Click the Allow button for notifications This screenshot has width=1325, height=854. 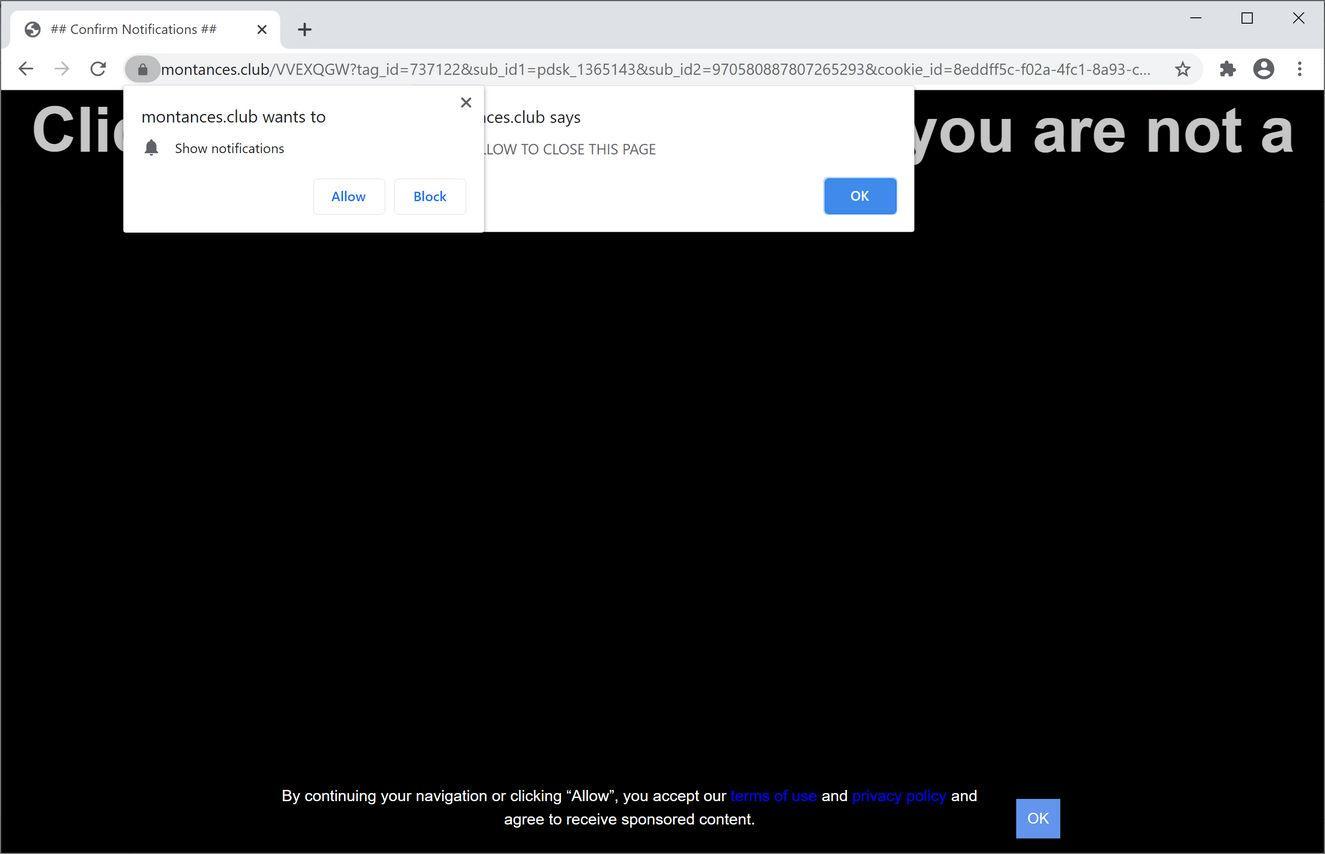point(348,196)
